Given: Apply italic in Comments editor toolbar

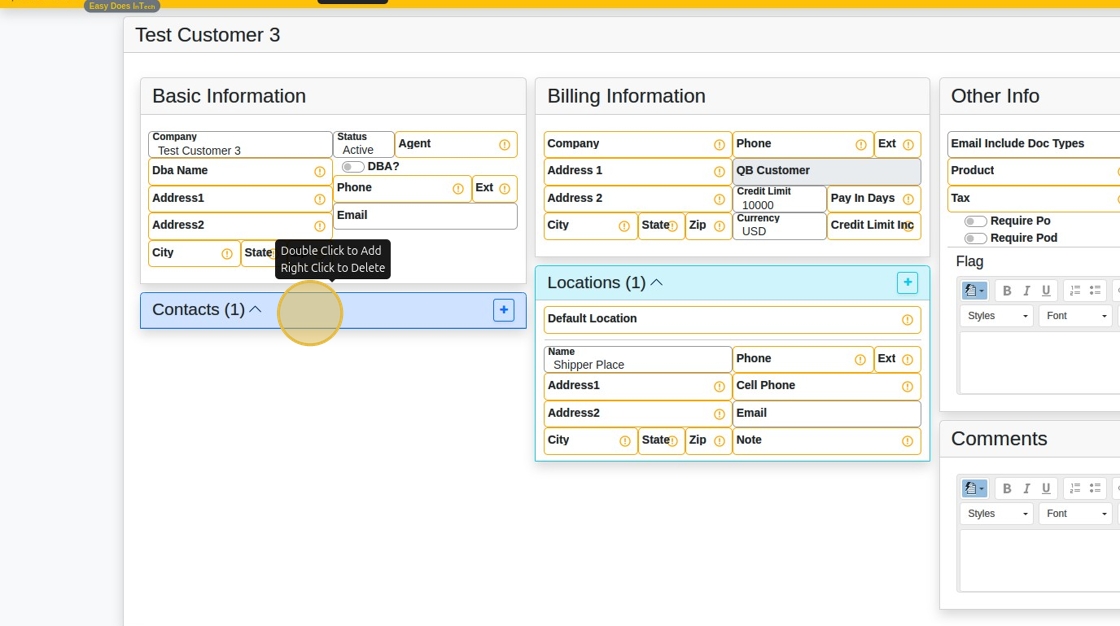Looking at the screenshot, I should (x=1026, y=489).
